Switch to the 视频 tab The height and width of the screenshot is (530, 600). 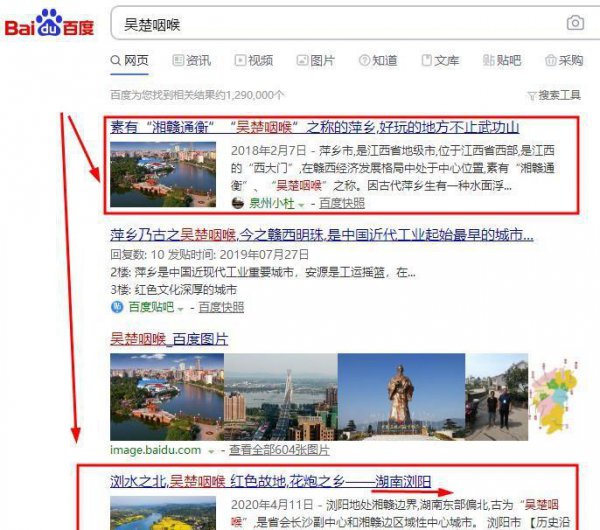click(254, 60)
